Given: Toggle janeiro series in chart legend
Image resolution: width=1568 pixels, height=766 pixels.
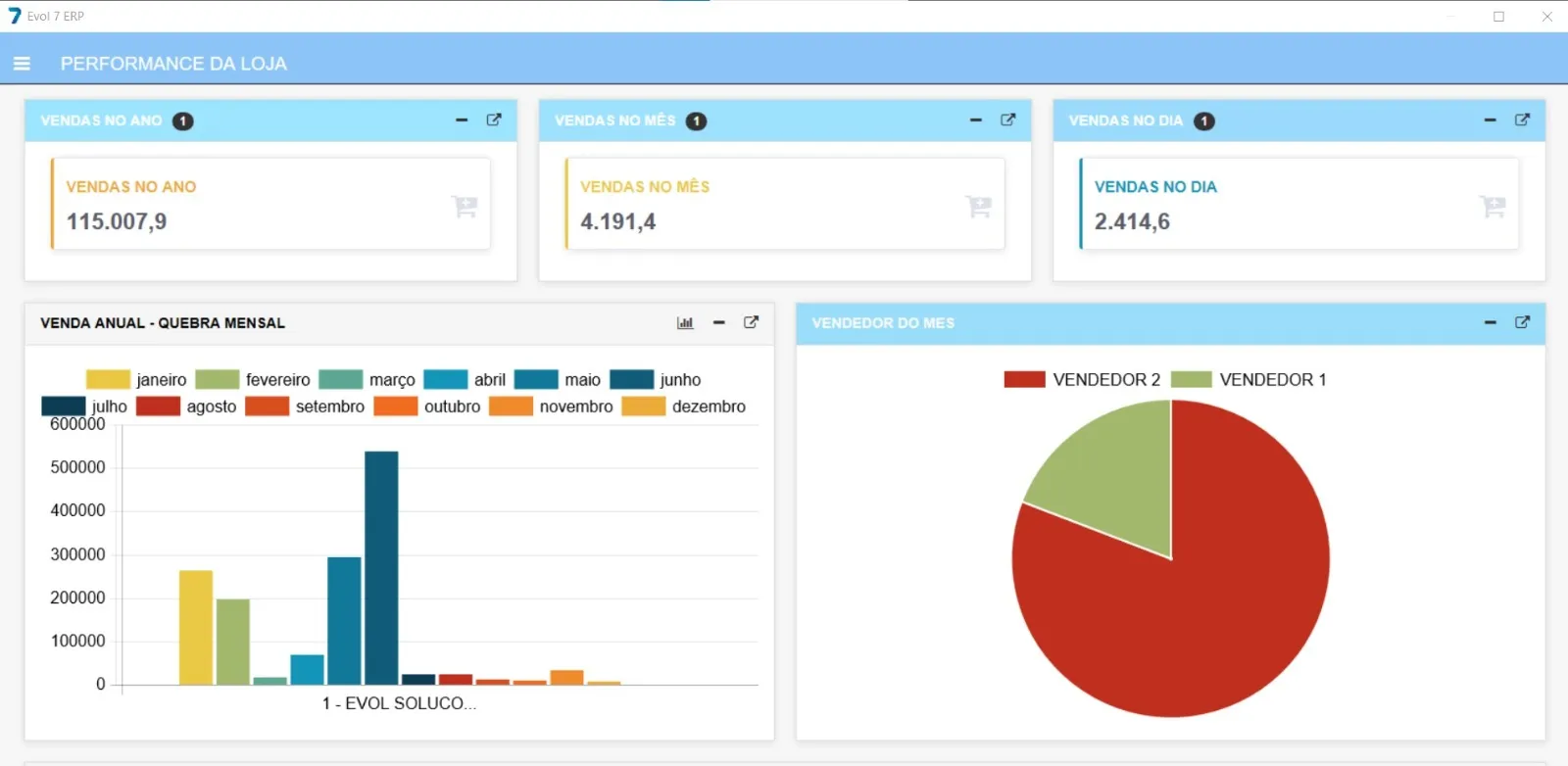Looking at the screenshot, I should click(x=136, y=380).
